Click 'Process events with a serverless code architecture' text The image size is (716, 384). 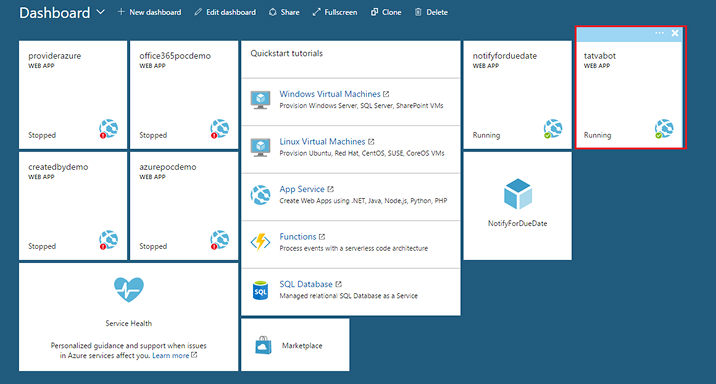coord(353,248)
